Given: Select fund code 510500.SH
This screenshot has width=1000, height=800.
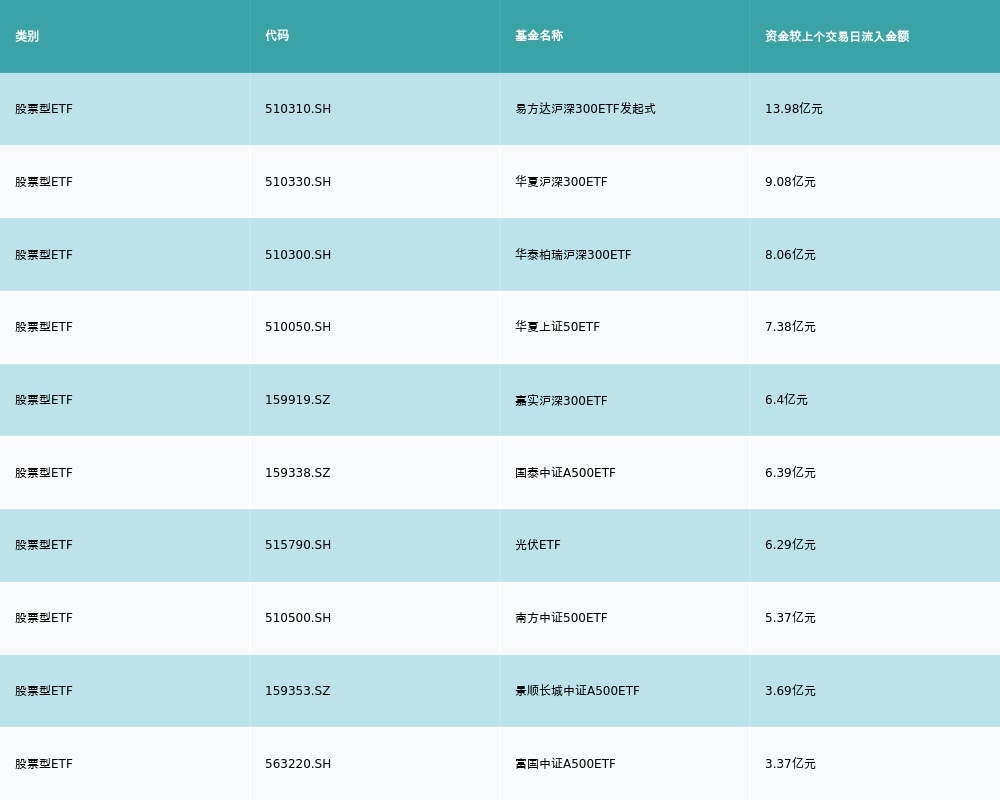Looking at the screenshot, I should point(298,618).
